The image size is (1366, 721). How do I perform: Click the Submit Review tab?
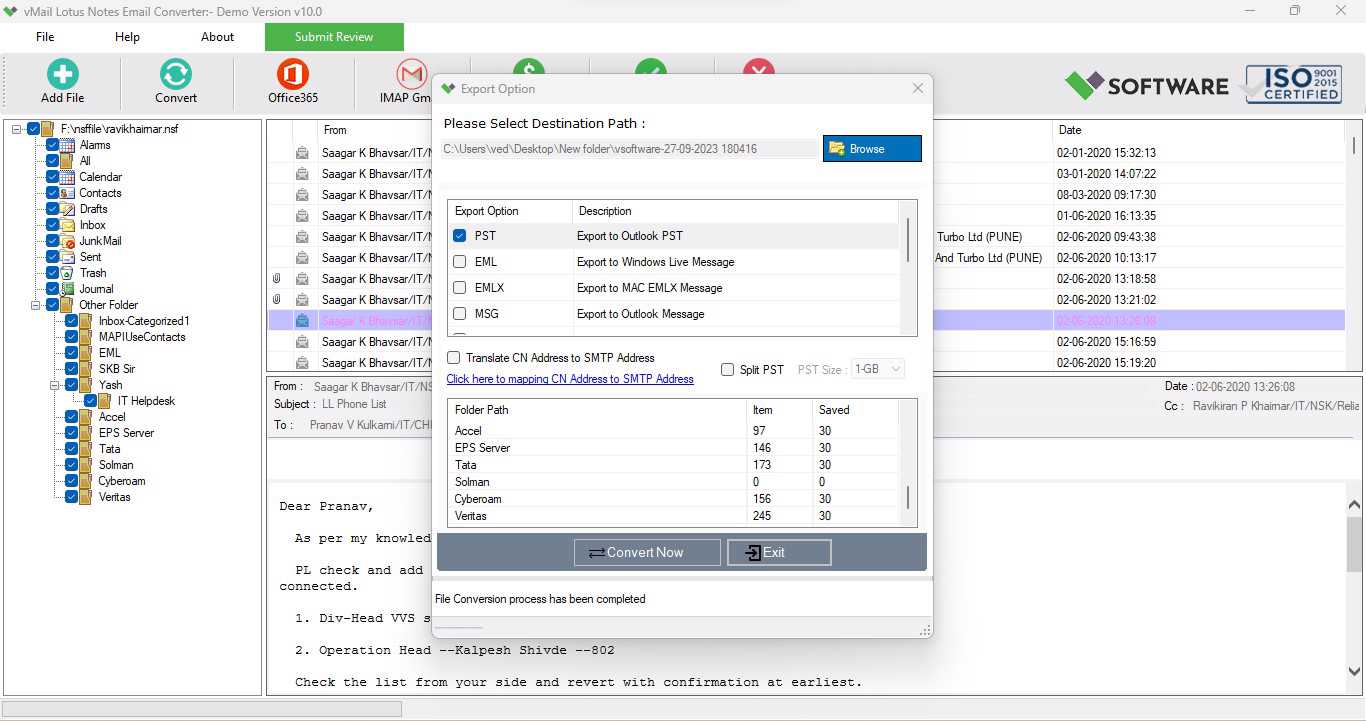pyautogui.click(x=334, y=37)
